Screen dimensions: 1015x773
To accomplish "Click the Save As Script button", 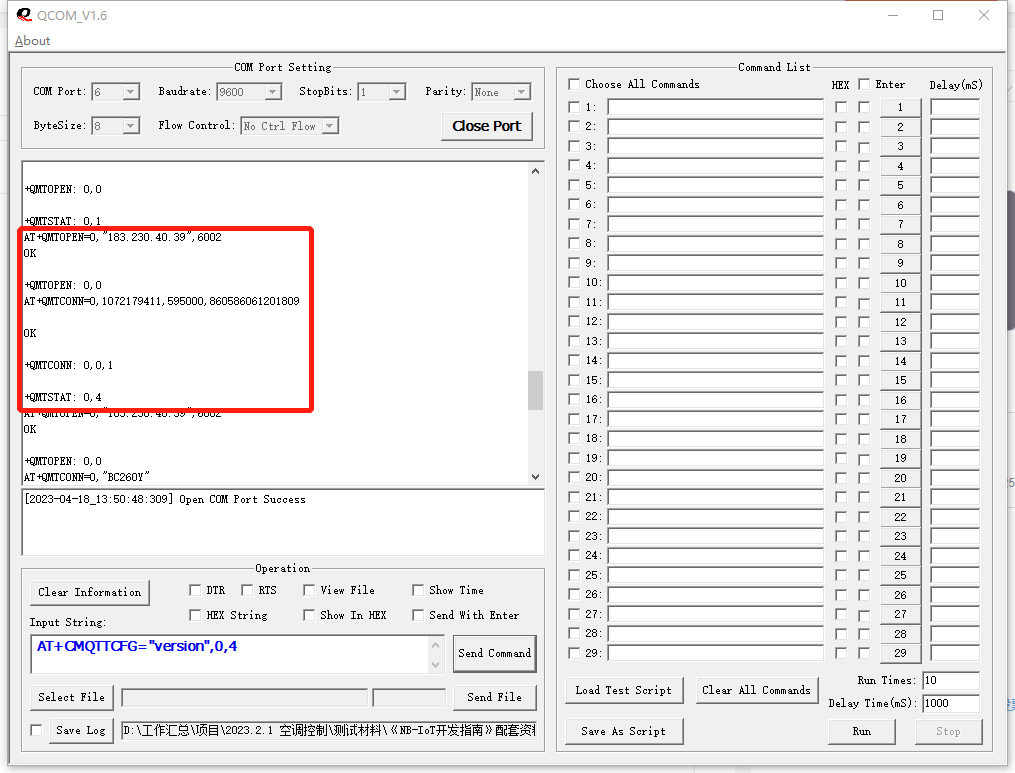I will (x=623, y=732).
